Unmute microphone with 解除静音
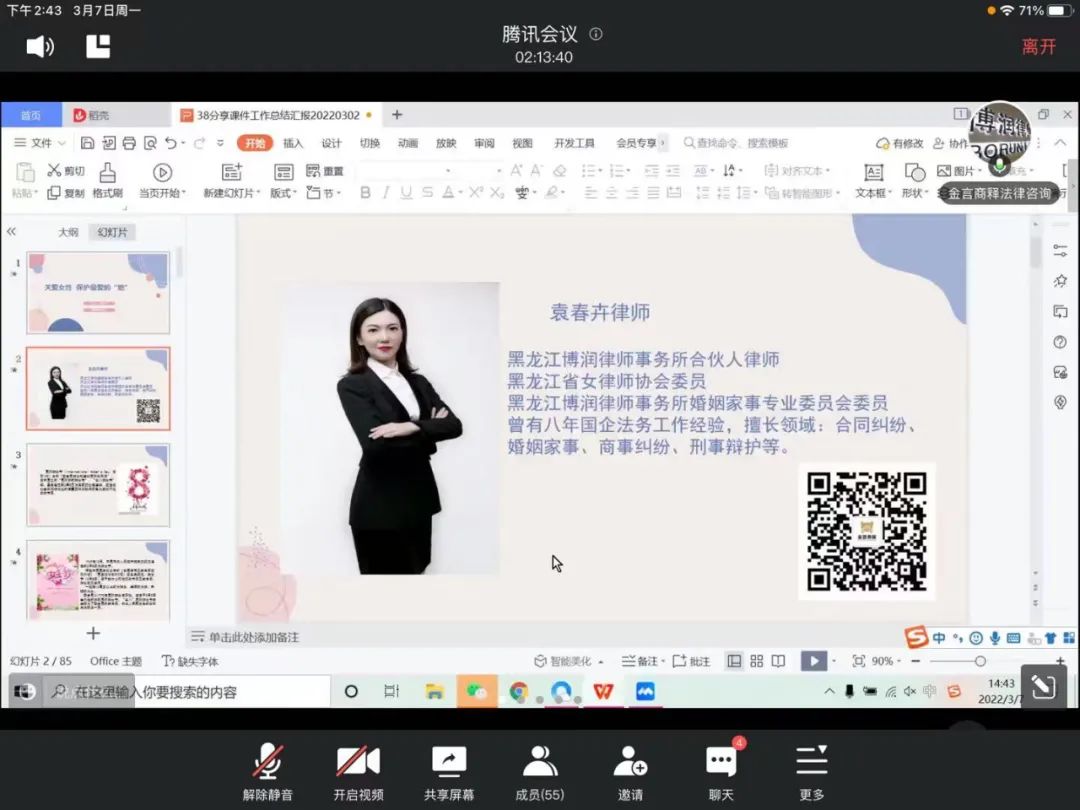 [267, 771]
